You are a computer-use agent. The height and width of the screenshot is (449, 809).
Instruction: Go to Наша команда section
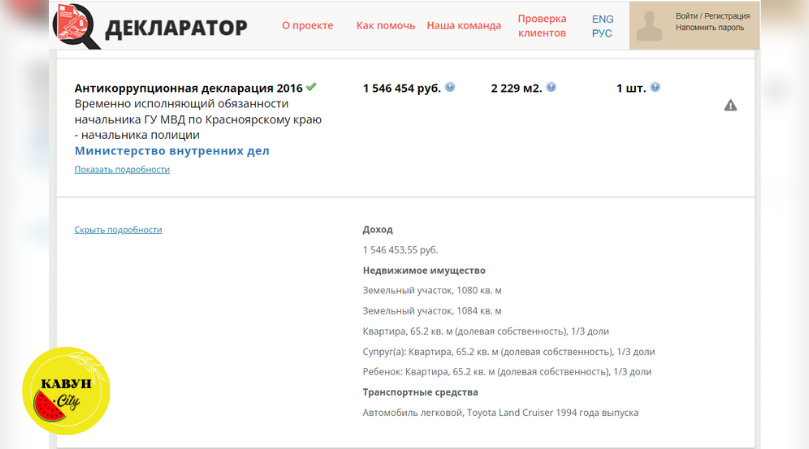[463, 26]
